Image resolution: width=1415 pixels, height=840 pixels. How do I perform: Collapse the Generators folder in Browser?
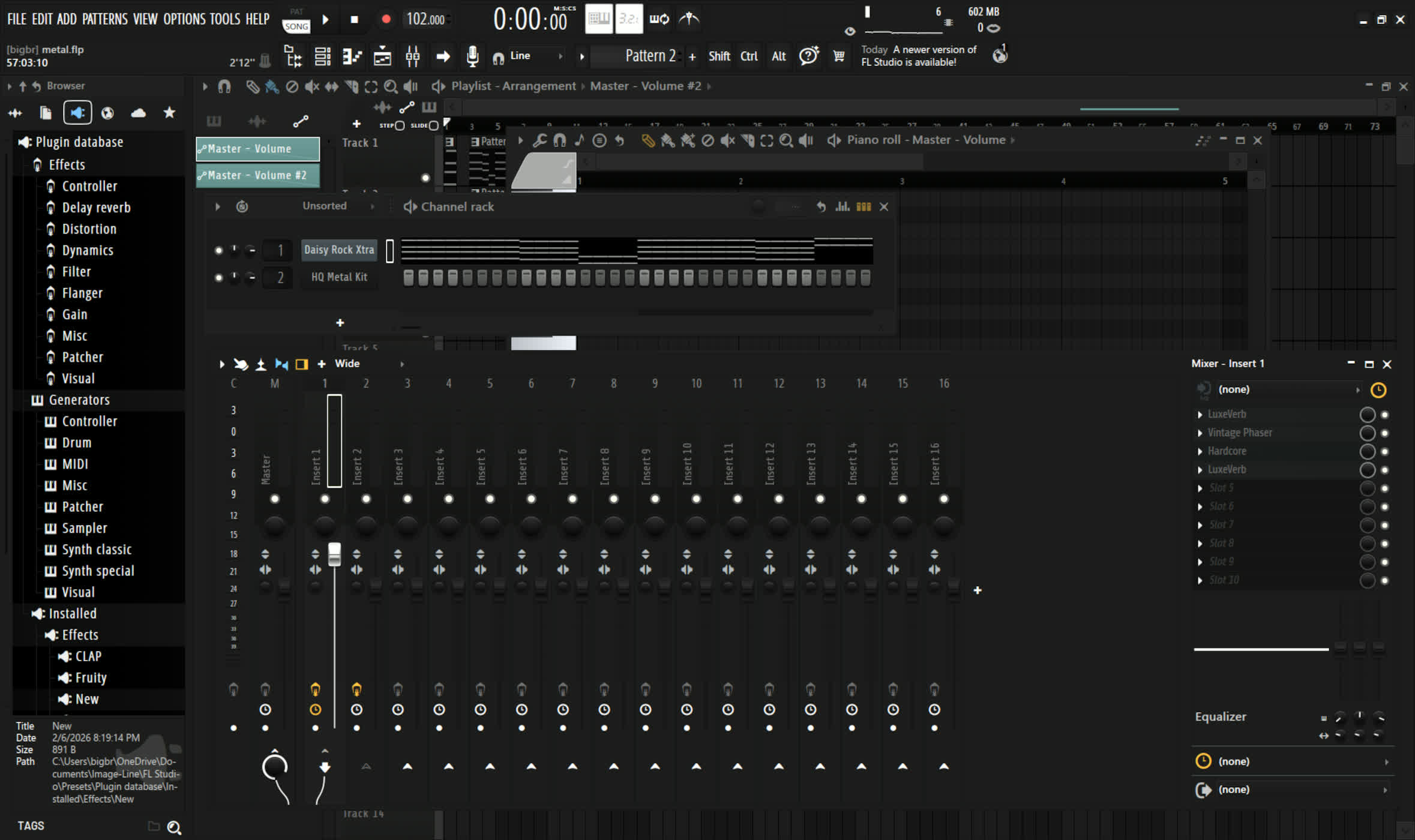point(79,400)
